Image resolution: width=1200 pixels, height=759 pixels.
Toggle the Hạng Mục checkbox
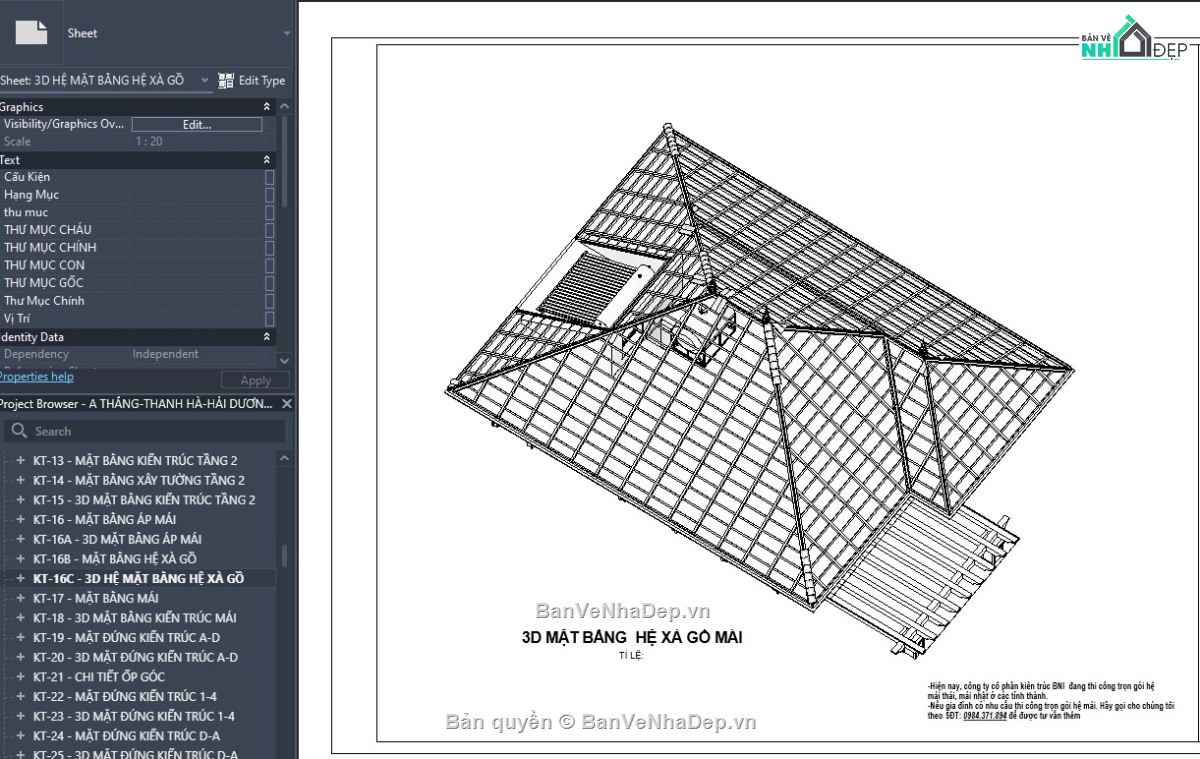tap(269, 195)
